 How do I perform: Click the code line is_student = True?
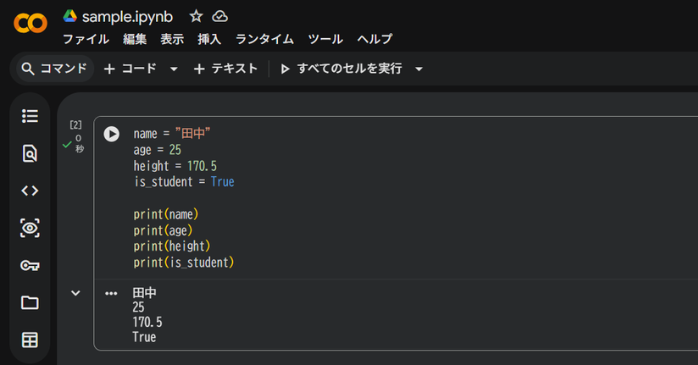point(184,182)
